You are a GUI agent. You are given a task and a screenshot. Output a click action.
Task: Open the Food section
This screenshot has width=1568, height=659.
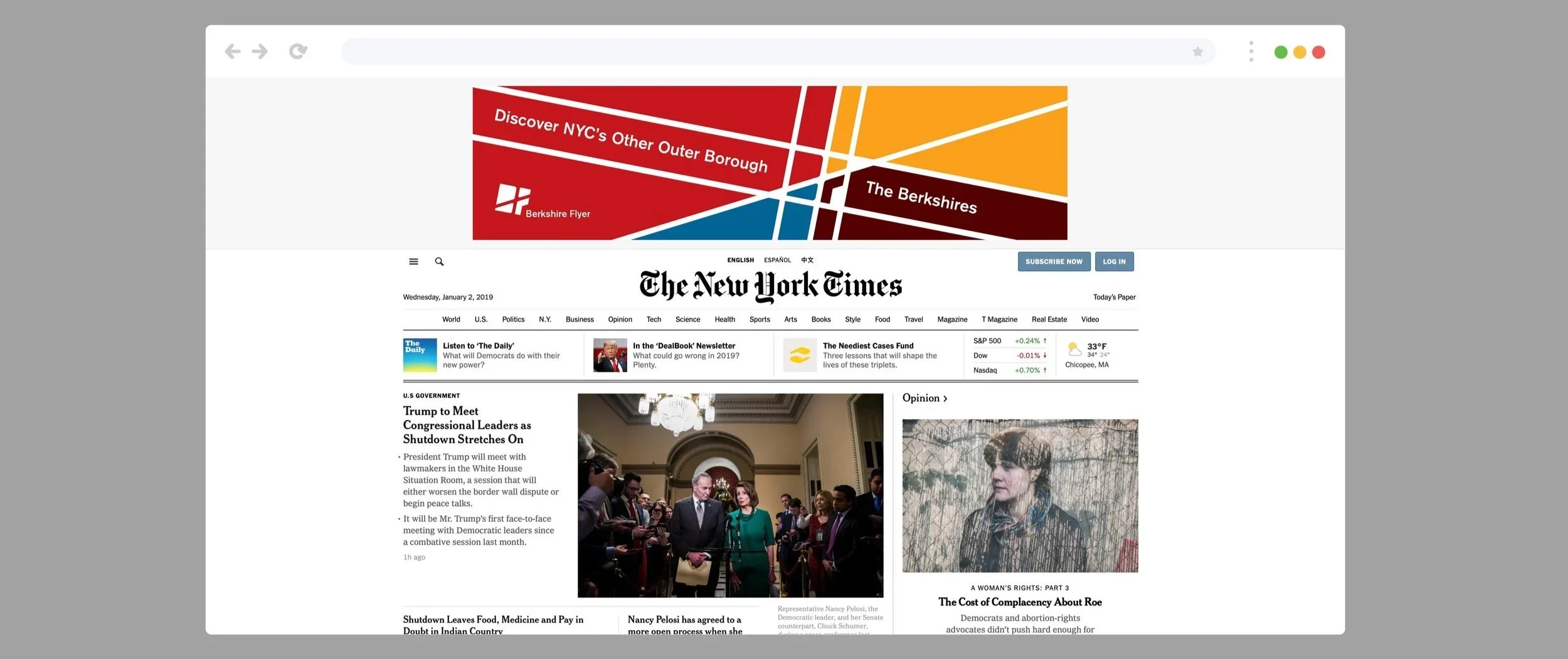[882, 319]
